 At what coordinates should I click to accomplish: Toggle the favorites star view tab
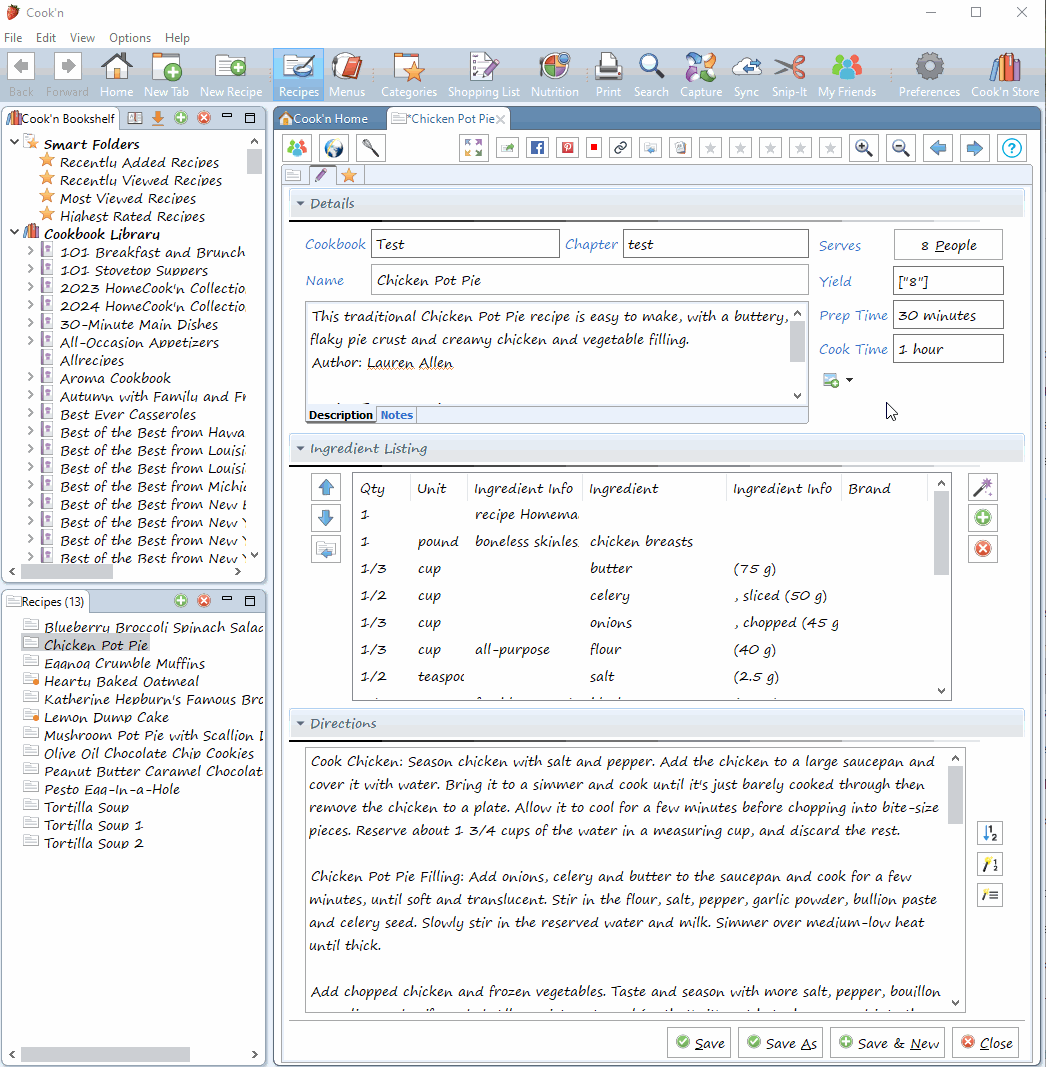(348, 176)
